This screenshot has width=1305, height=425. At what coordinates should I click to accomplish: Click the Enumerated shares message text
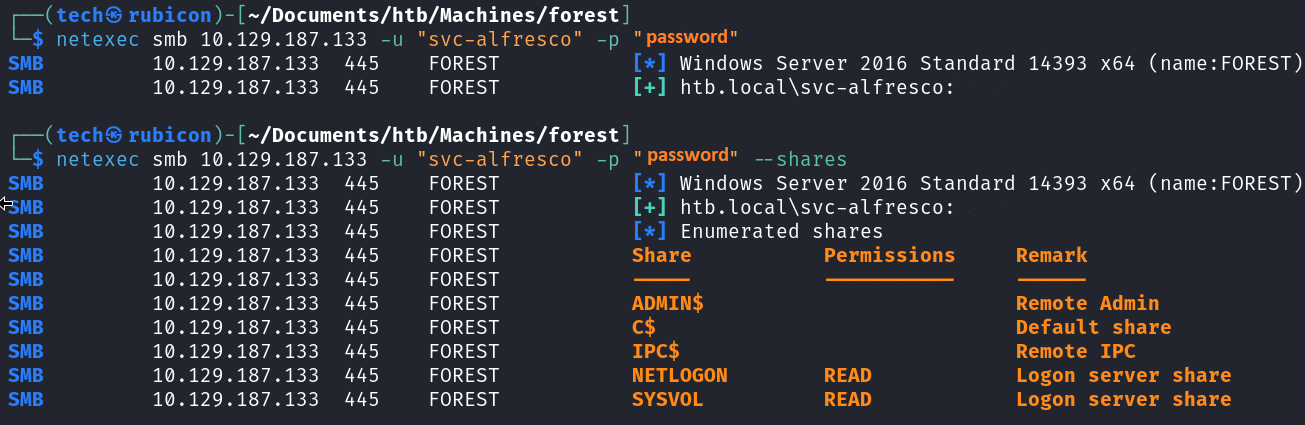[782, 231]
